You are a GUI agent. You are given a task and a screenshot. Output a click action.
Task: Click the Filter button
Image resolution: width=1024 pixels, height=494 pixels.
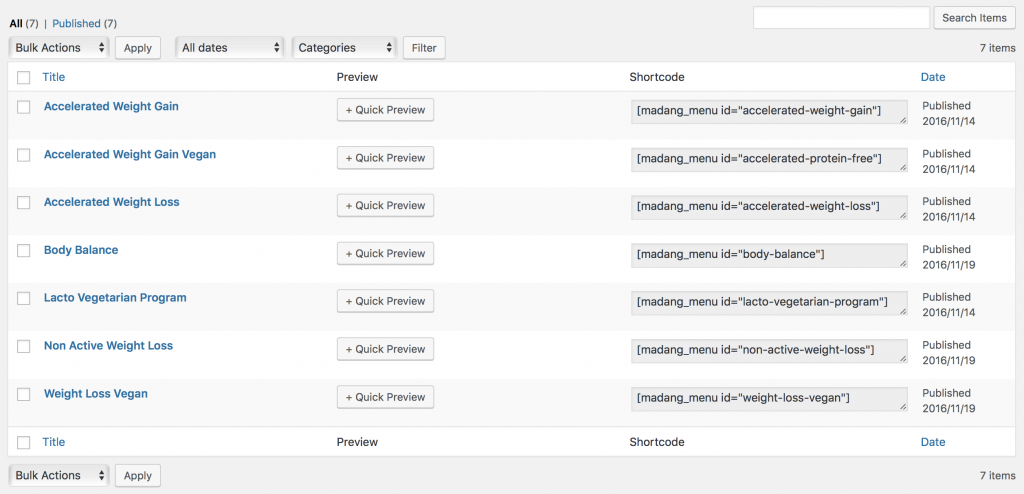tap(424, 48)
